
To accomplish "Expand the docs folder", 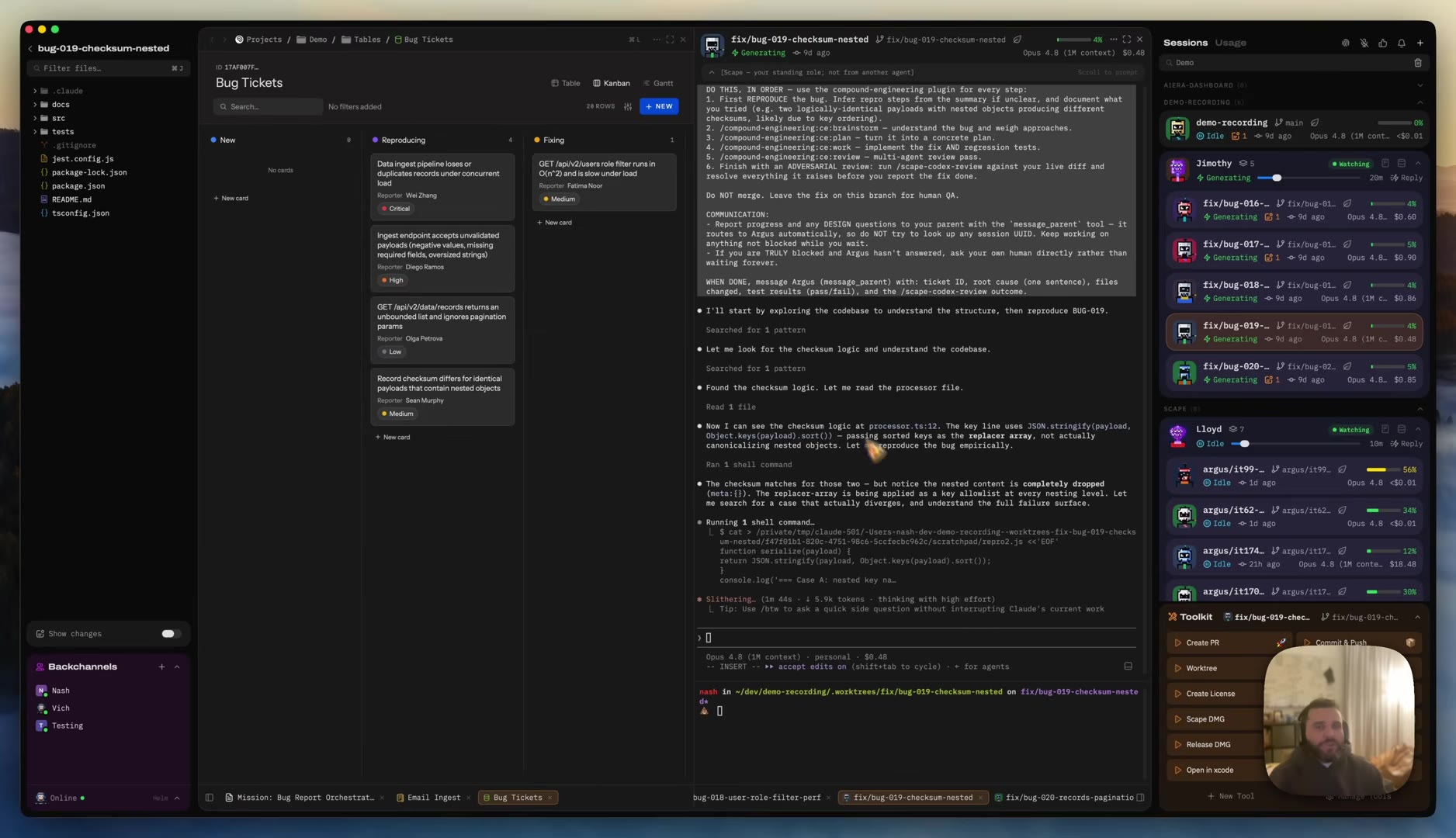I will pos(35,105).
